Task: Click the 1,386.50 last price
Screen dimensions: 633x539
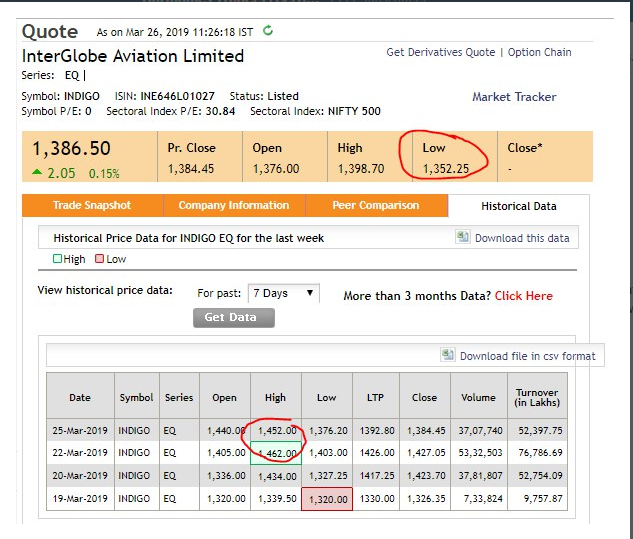Action: 71,148
